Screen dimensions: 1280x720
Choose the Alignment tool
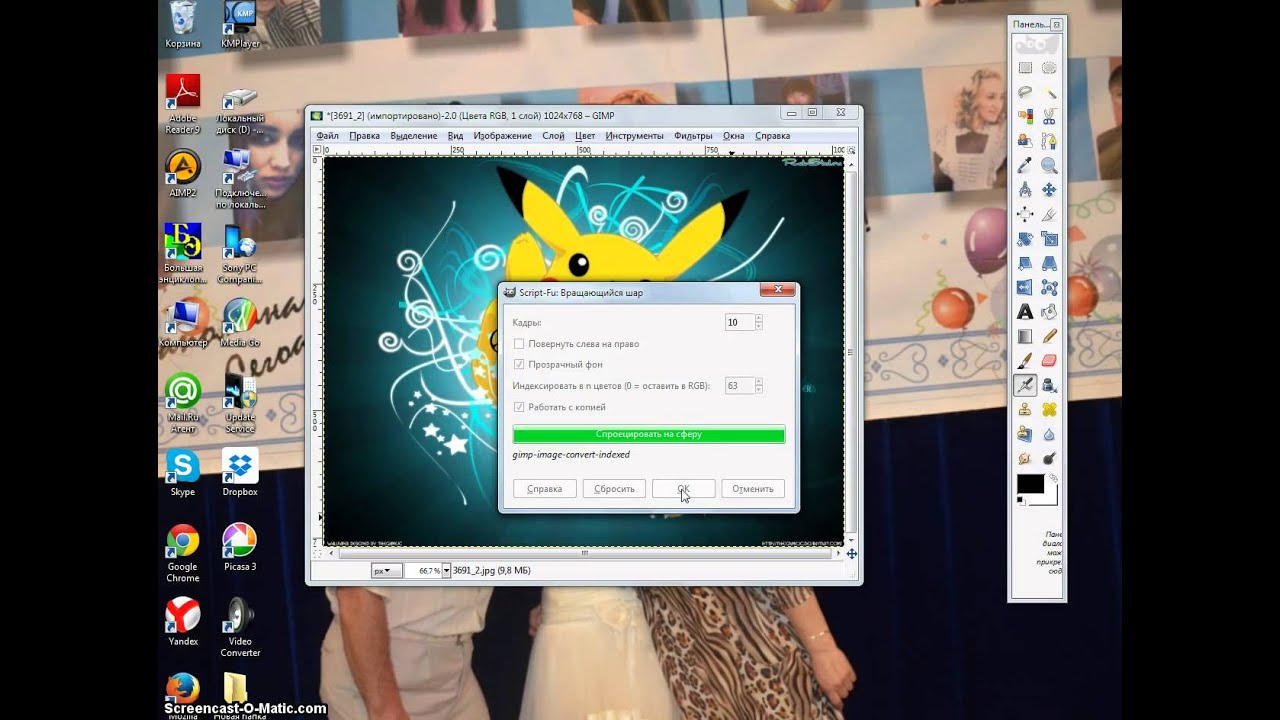1025,214
